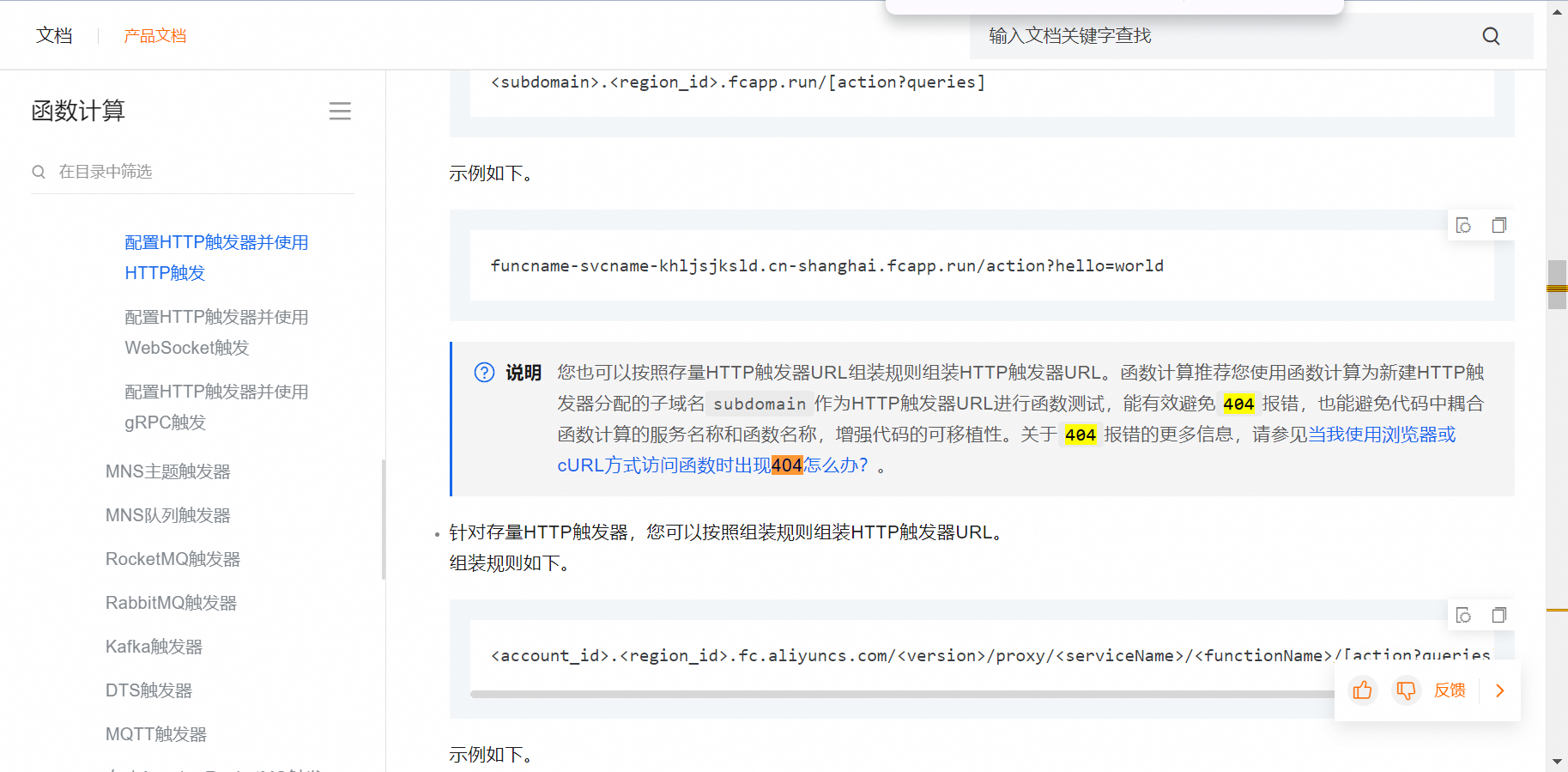This screenshot has width=1568, height=772.
Task: Click the 说明 question mark icon
Action: (484, 372)
